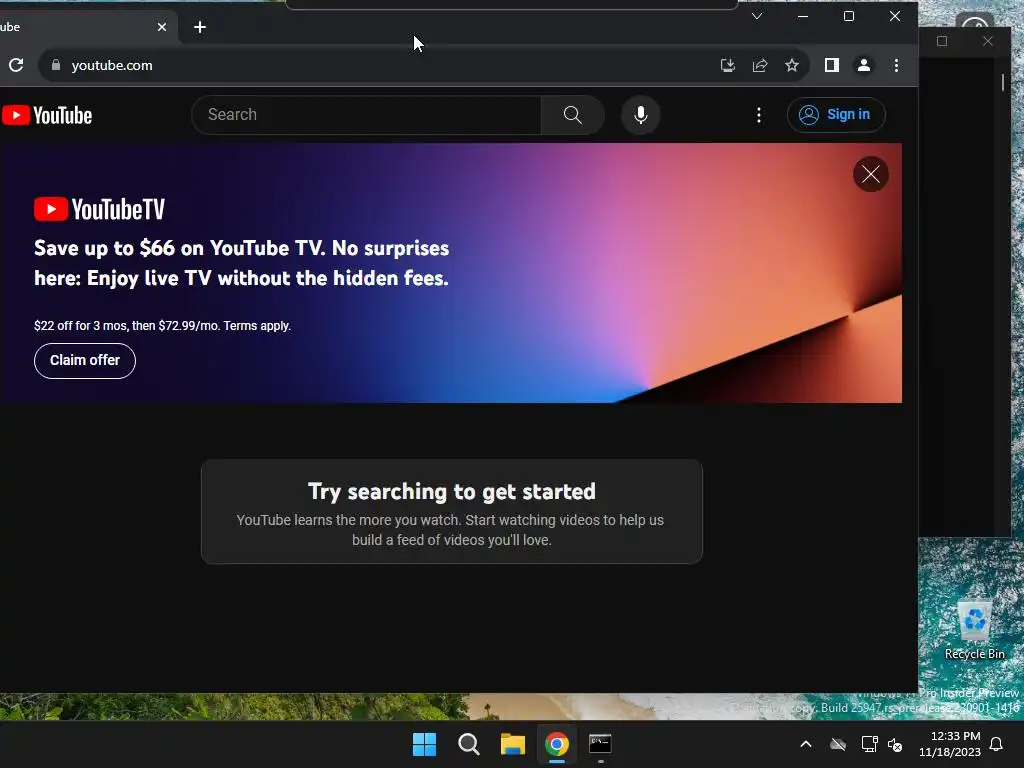Image resolution: width=1024 pixels, height=768 pixels.
Task: Install YouTube app icon in address bar
Action: pyautogui.click(x=728, y=65)
